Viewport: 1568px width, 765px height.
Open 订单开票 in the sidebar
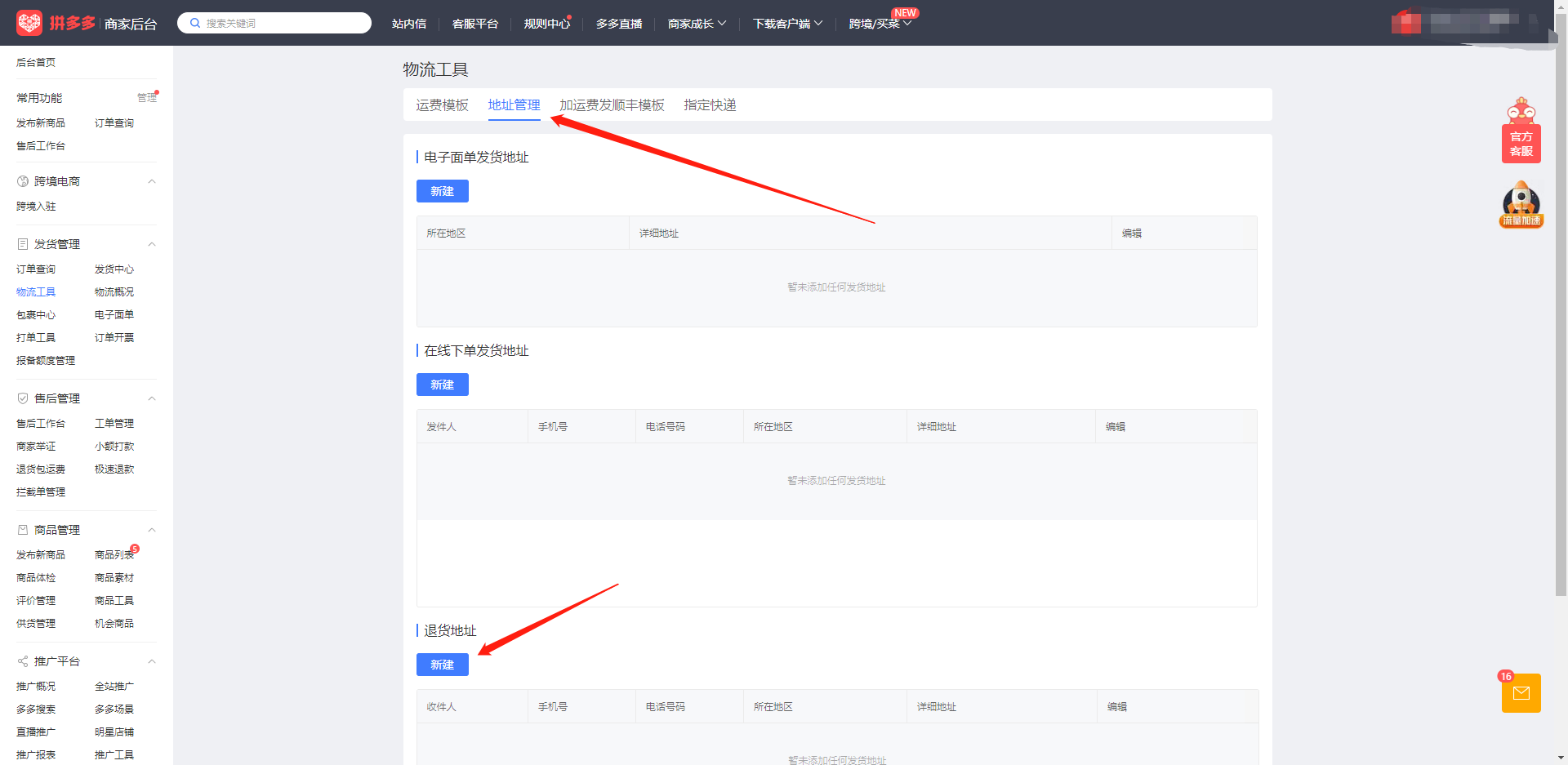click(114, 338)
